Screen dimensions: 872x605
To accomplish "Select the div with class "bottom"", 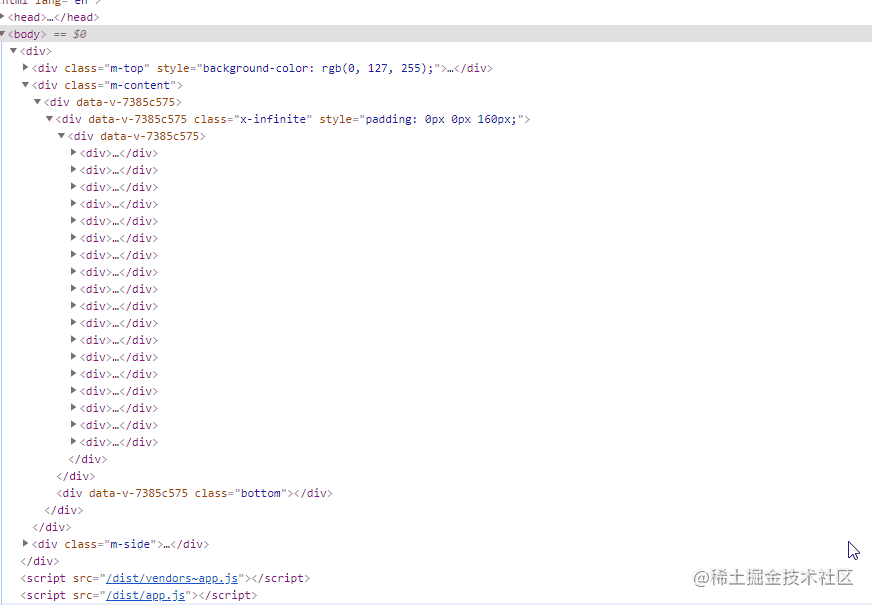I will pos(194,493).
